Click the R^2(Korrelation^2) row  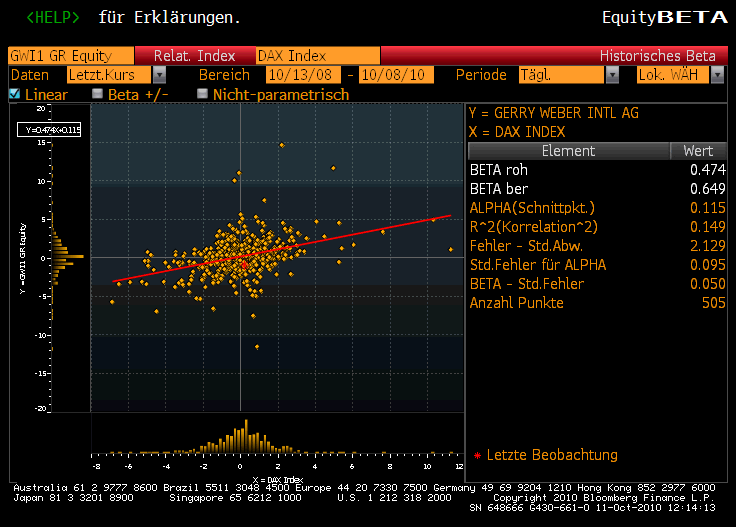(x=597, y=227)
